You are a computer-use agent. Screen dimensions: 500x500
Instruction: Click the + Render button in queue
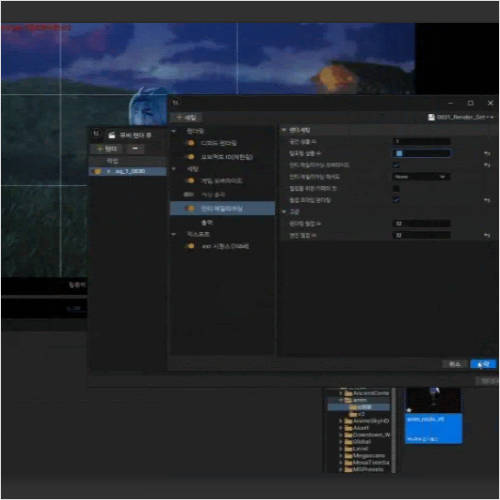[107, 149]
